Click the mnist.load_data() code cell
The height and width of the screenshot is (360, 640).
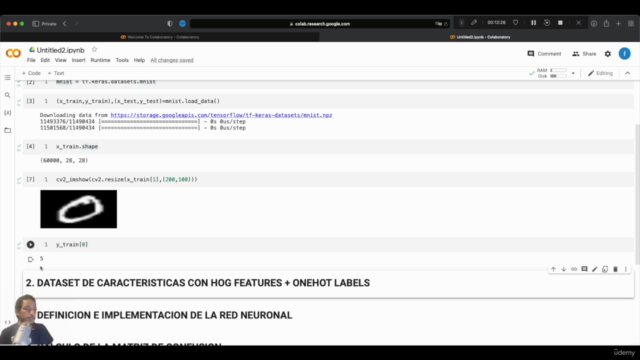(328, 101)
